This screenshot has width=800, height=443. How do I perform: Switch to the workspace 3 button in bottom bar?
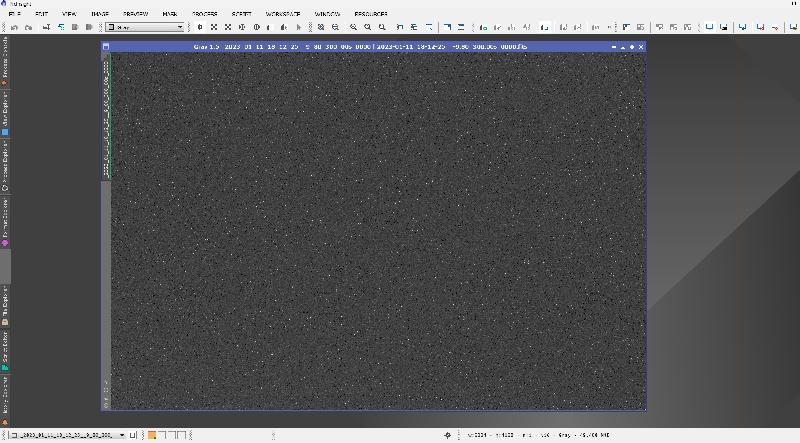click(171, 435)
